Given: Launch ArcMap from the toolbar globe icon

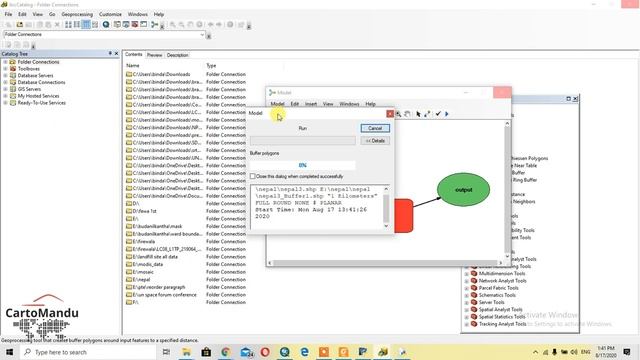Looking at the screenshot, I should coord(106,25).
